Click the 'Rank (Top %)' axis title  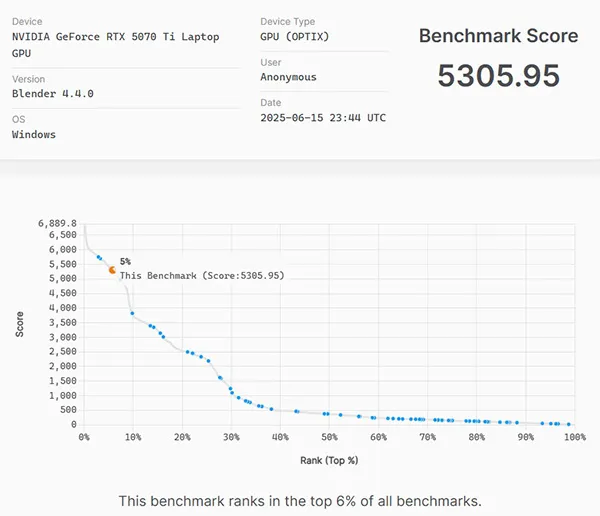click(x=329, y=460)
